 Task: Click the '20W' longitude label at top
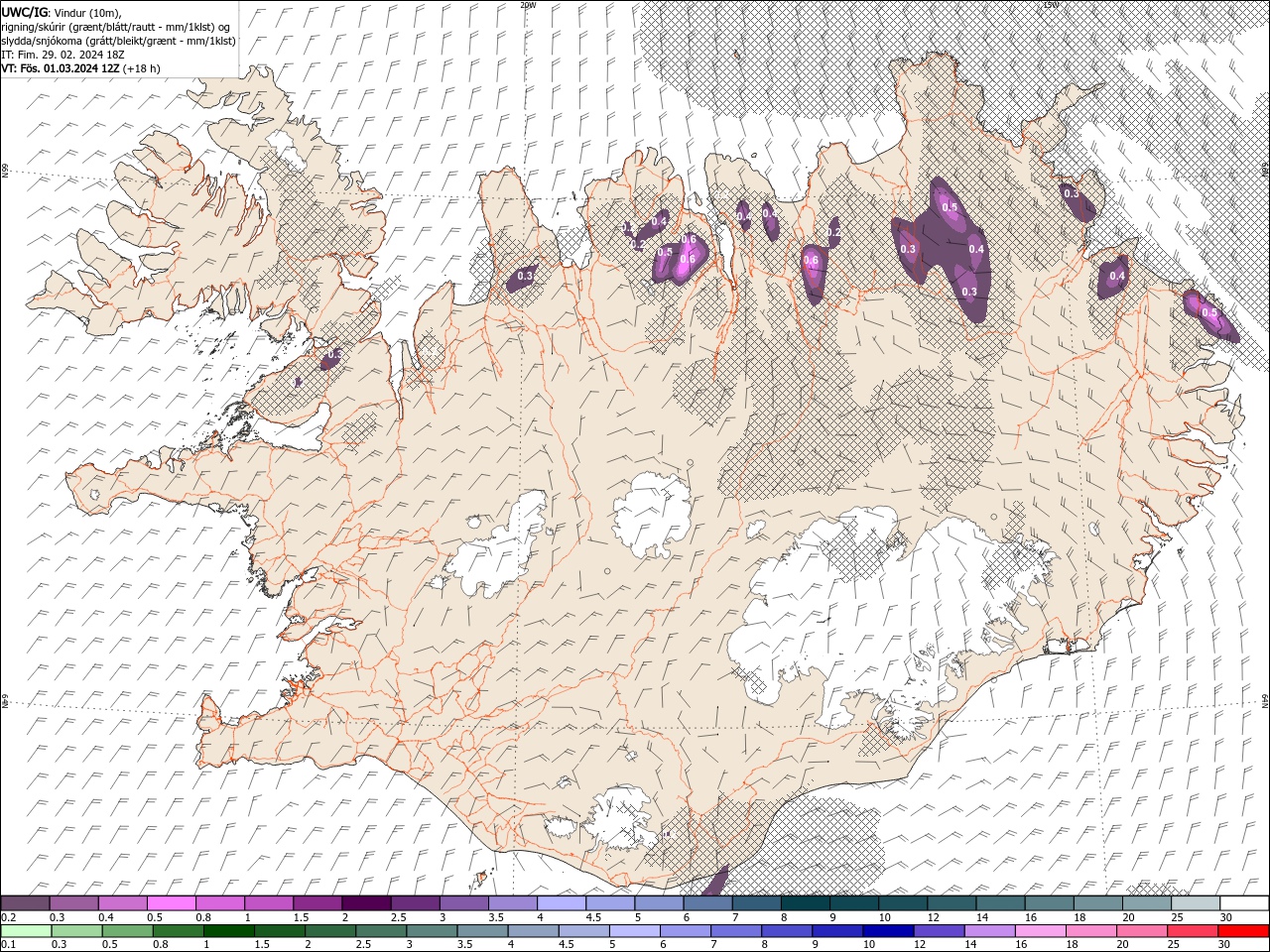[x=528, y=5]
